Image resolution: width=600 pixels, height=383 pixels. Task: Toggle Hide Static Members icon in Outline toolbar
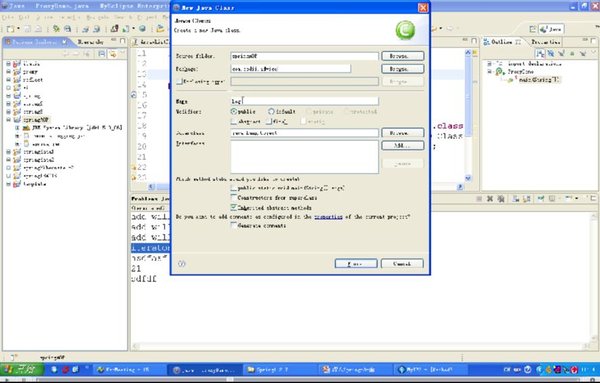(561, 54)
